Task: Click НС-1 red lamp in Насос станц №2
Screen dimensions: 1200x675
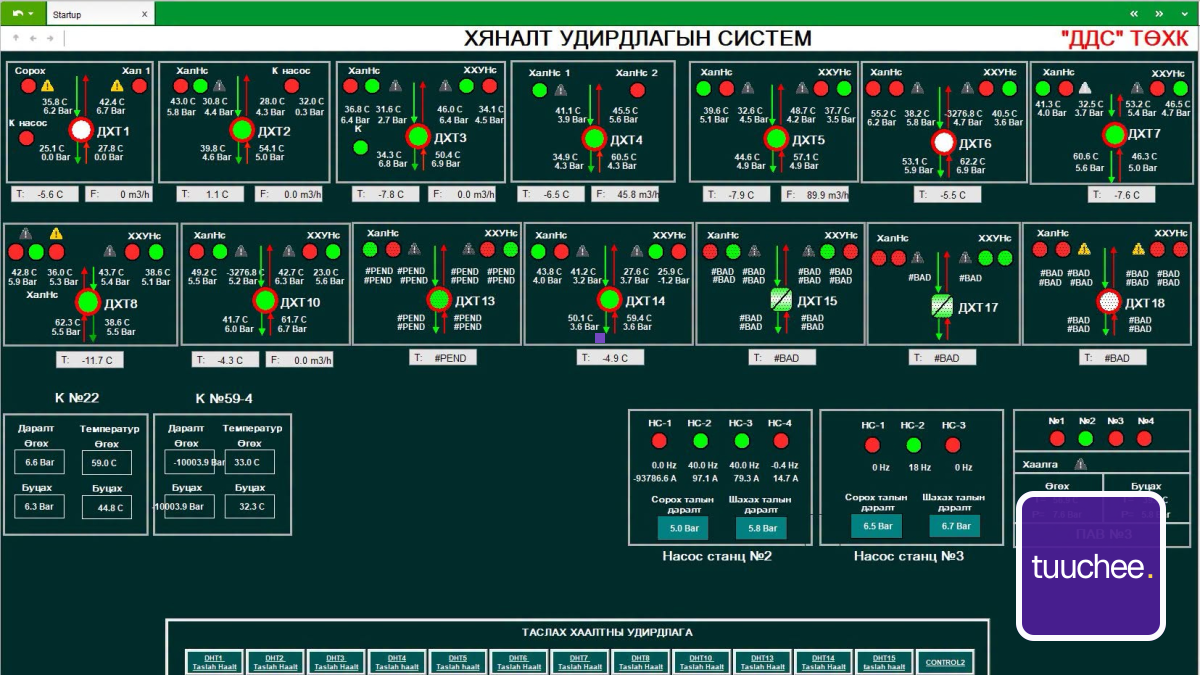Action: (x=659, y=441)
